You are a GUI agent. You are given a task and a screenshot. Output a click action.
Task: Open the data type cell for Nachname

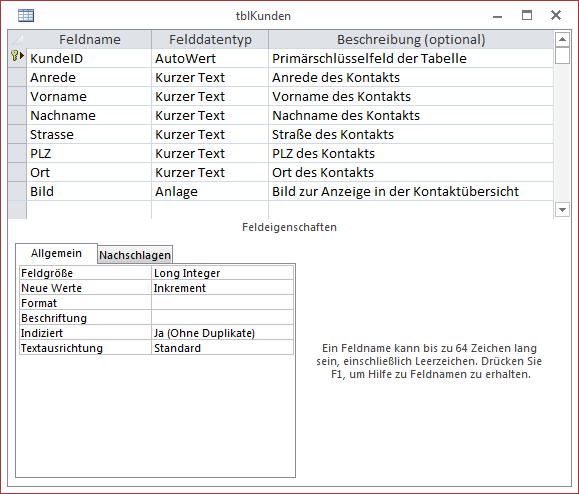coord(210,116)
